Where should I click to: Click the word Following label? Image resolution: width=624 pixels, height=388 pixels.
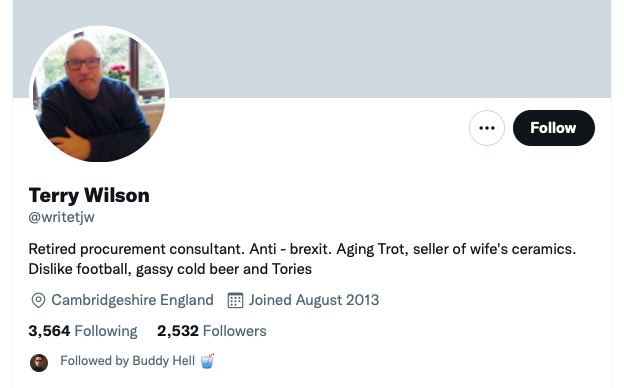coord(106,331)
